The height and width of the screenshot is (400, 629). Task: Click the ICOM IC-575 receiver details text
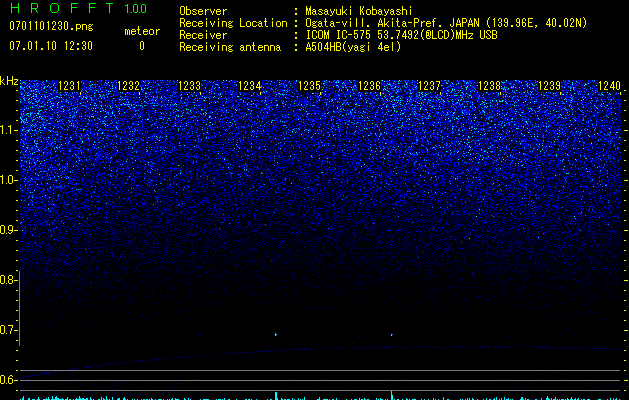[401, 35]
